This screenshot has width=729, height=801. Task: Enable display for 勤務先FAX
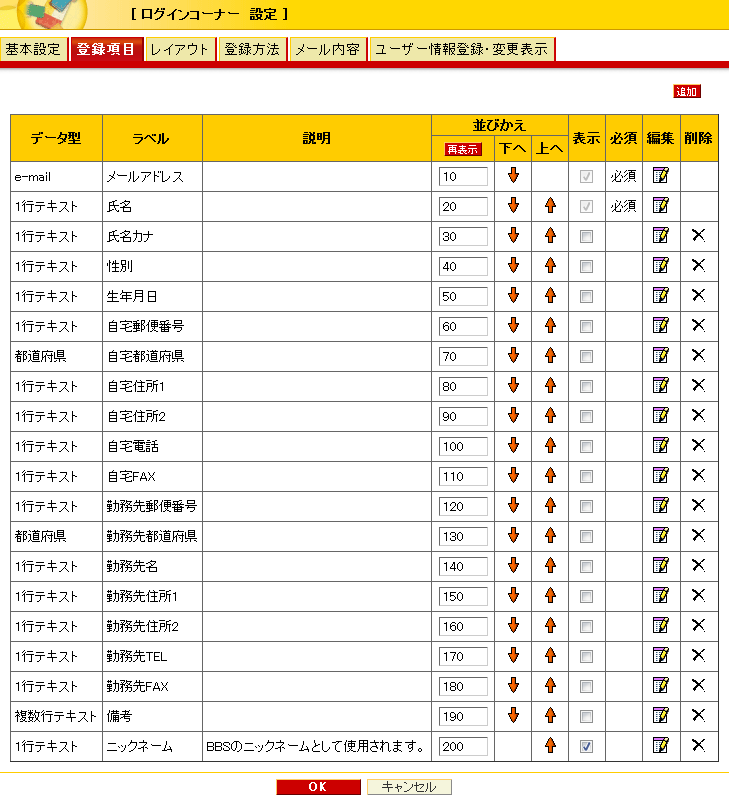click(x=586, y=687)
